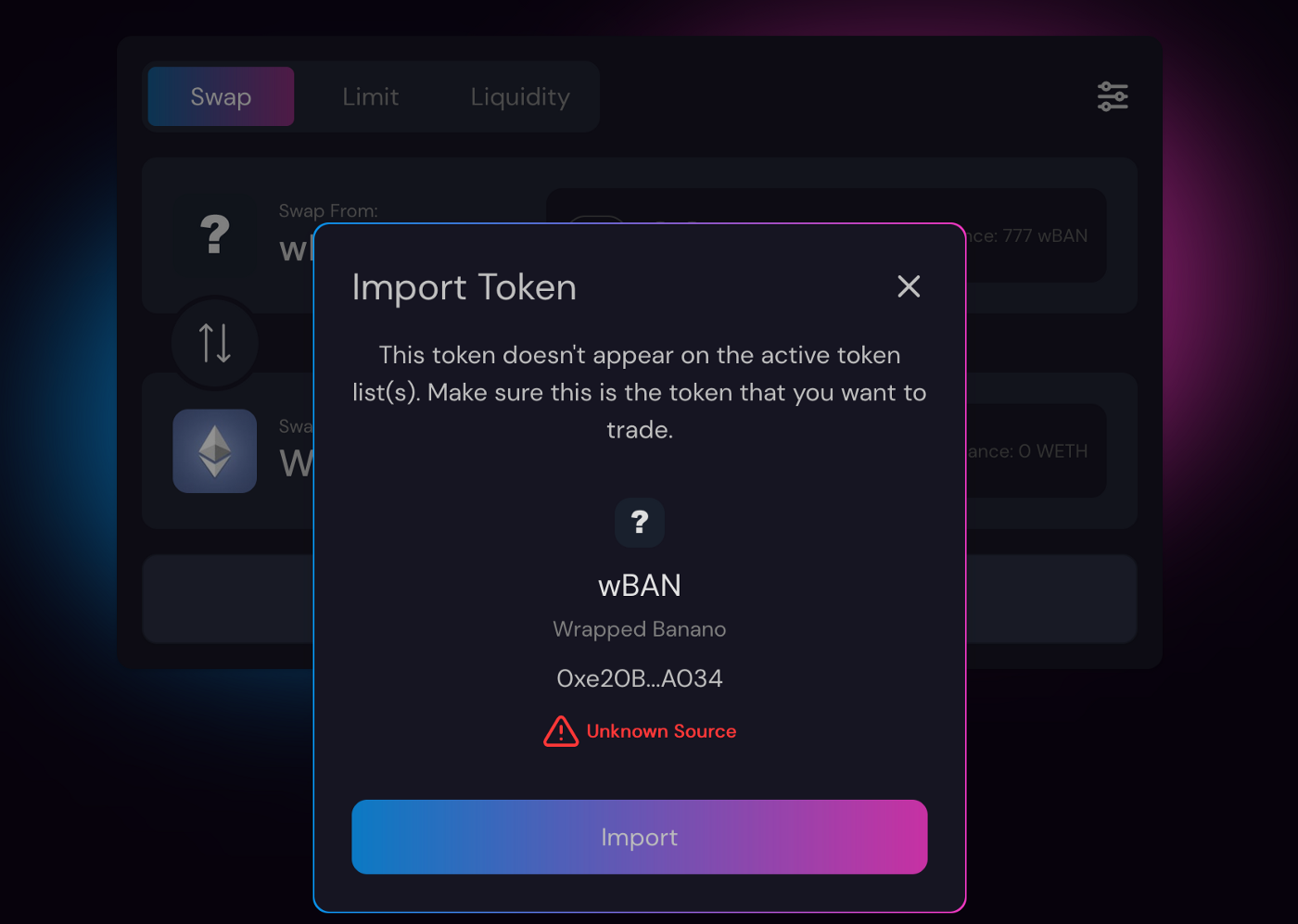This screenshot has height=924, width=1298.
Task: Click the wBAN token symbol in dialog
Action: click(x=640, y=586)
